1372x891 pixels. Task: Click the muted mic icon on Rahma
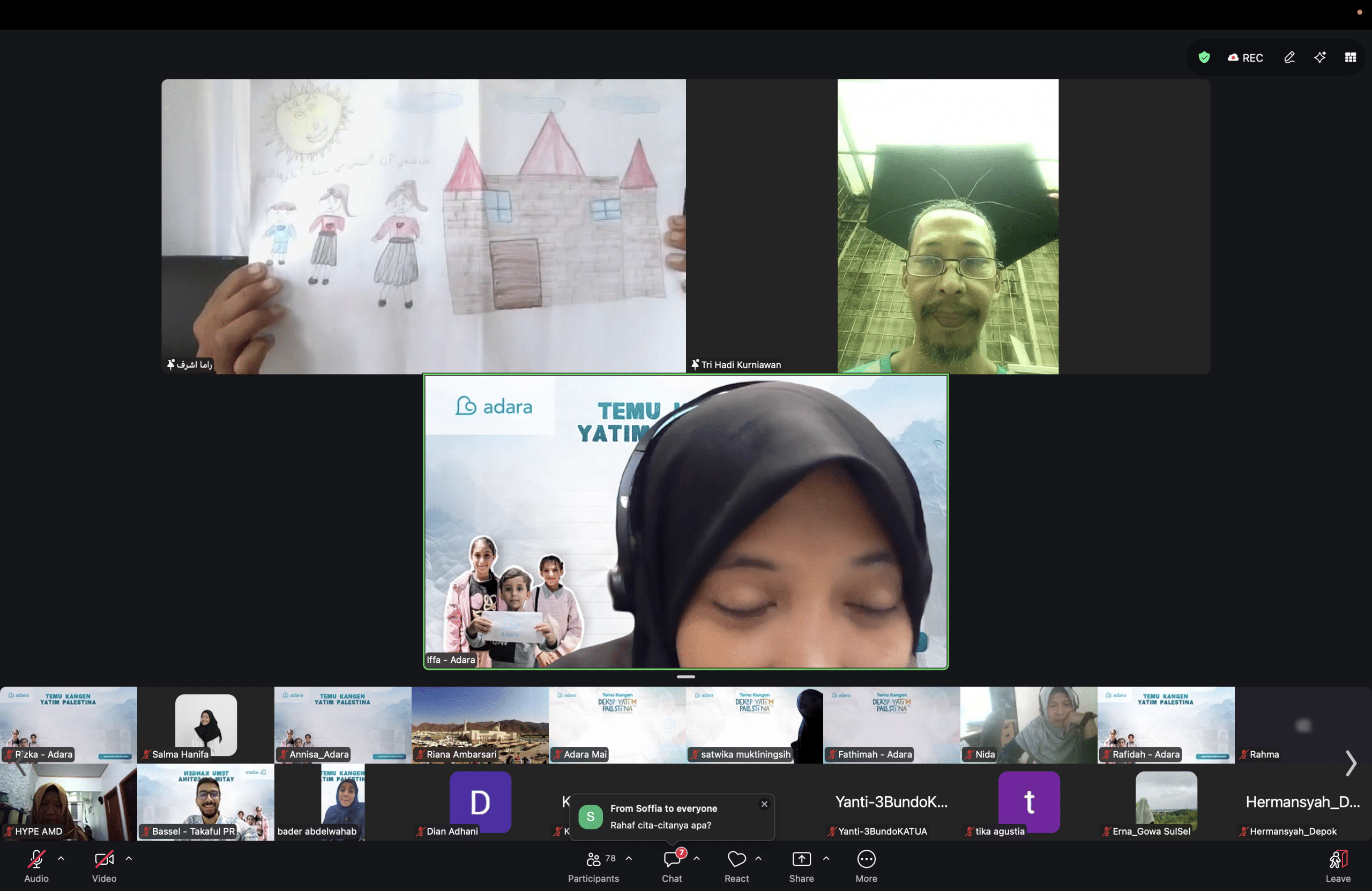click(1244, 754)
